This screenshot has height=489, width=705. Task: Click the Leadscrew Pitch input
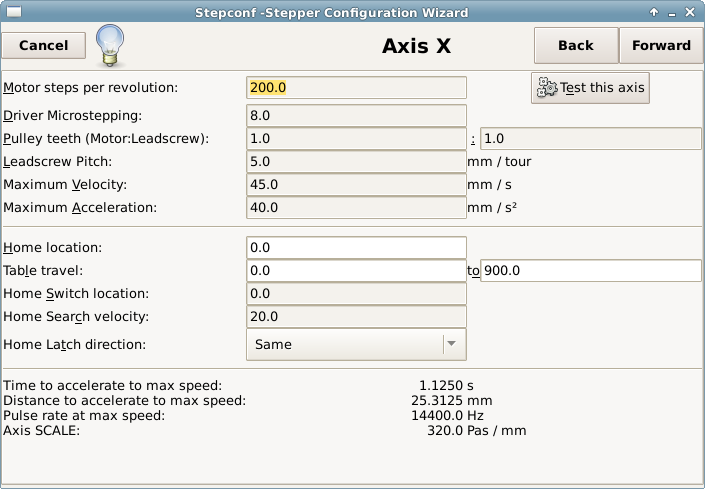(356, 161)
